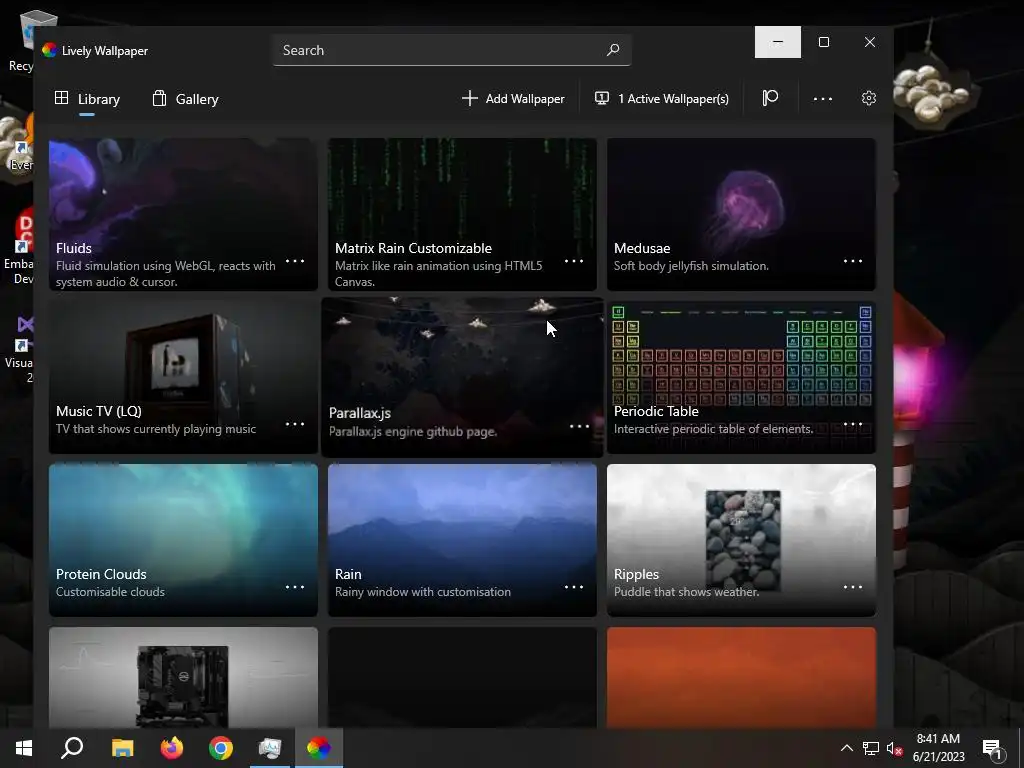Click the Add Wallpaper button

pyautogui.click(x=513, y=99)
